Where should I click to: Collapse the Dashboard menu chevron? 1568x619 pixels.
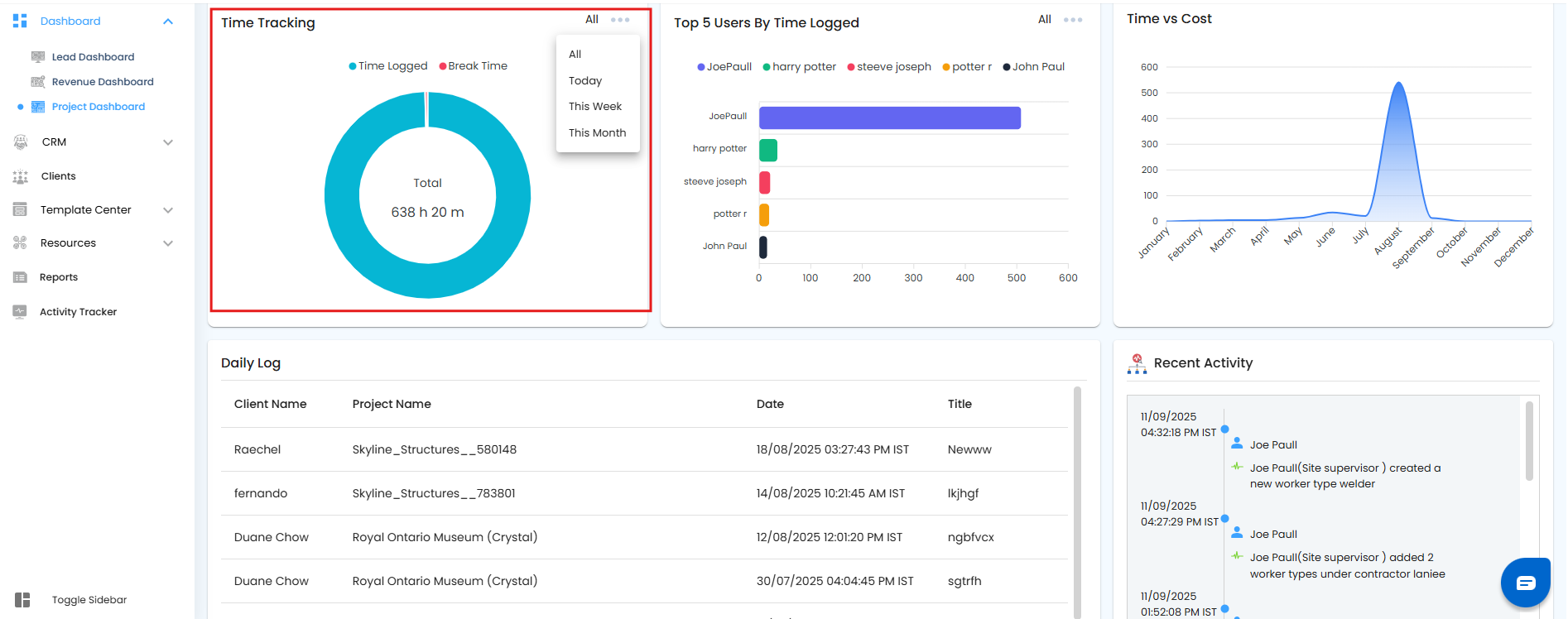click(168, 22)
